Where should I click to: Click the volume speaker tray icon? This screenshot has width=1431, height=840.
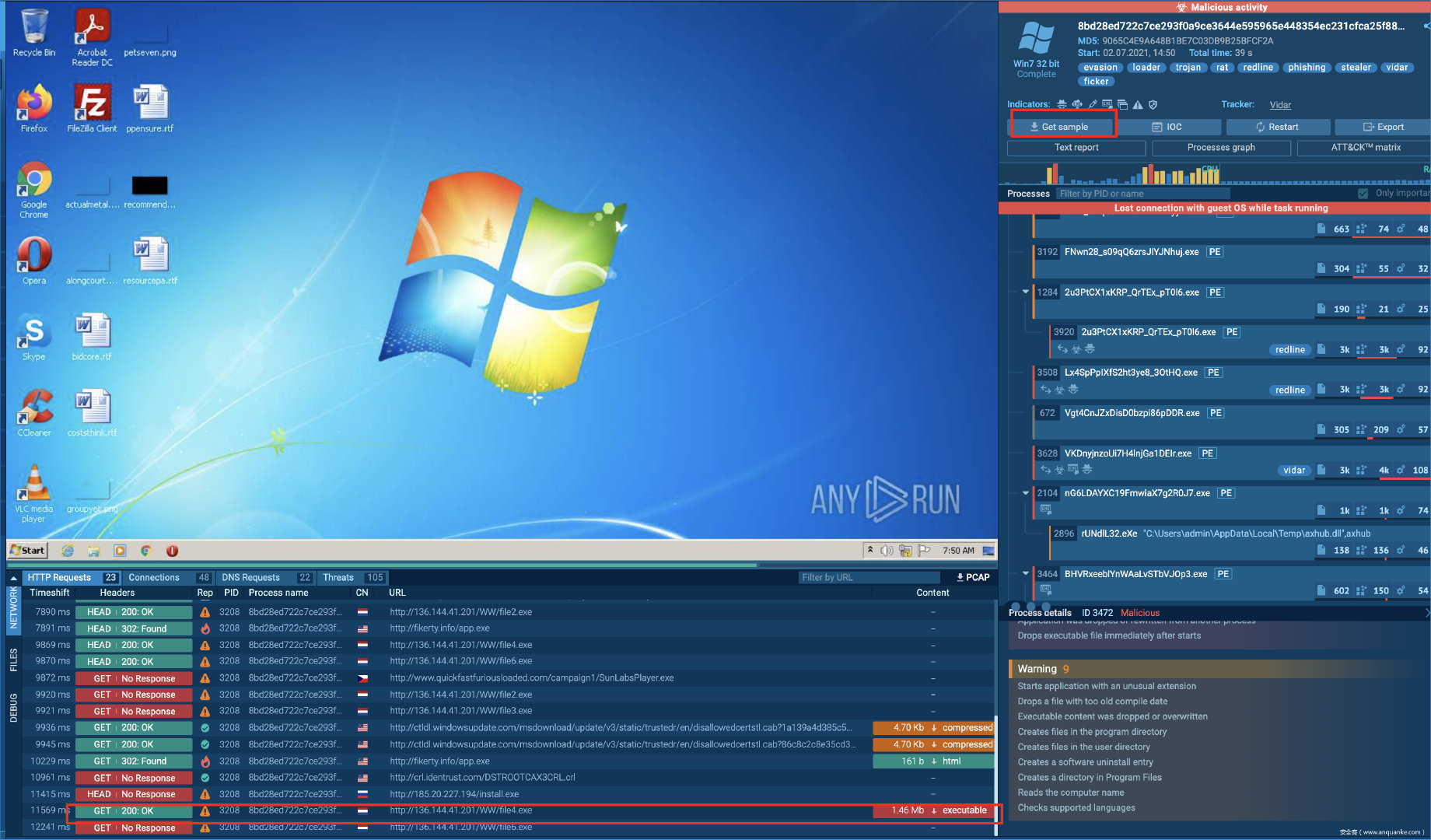[887, 551]
